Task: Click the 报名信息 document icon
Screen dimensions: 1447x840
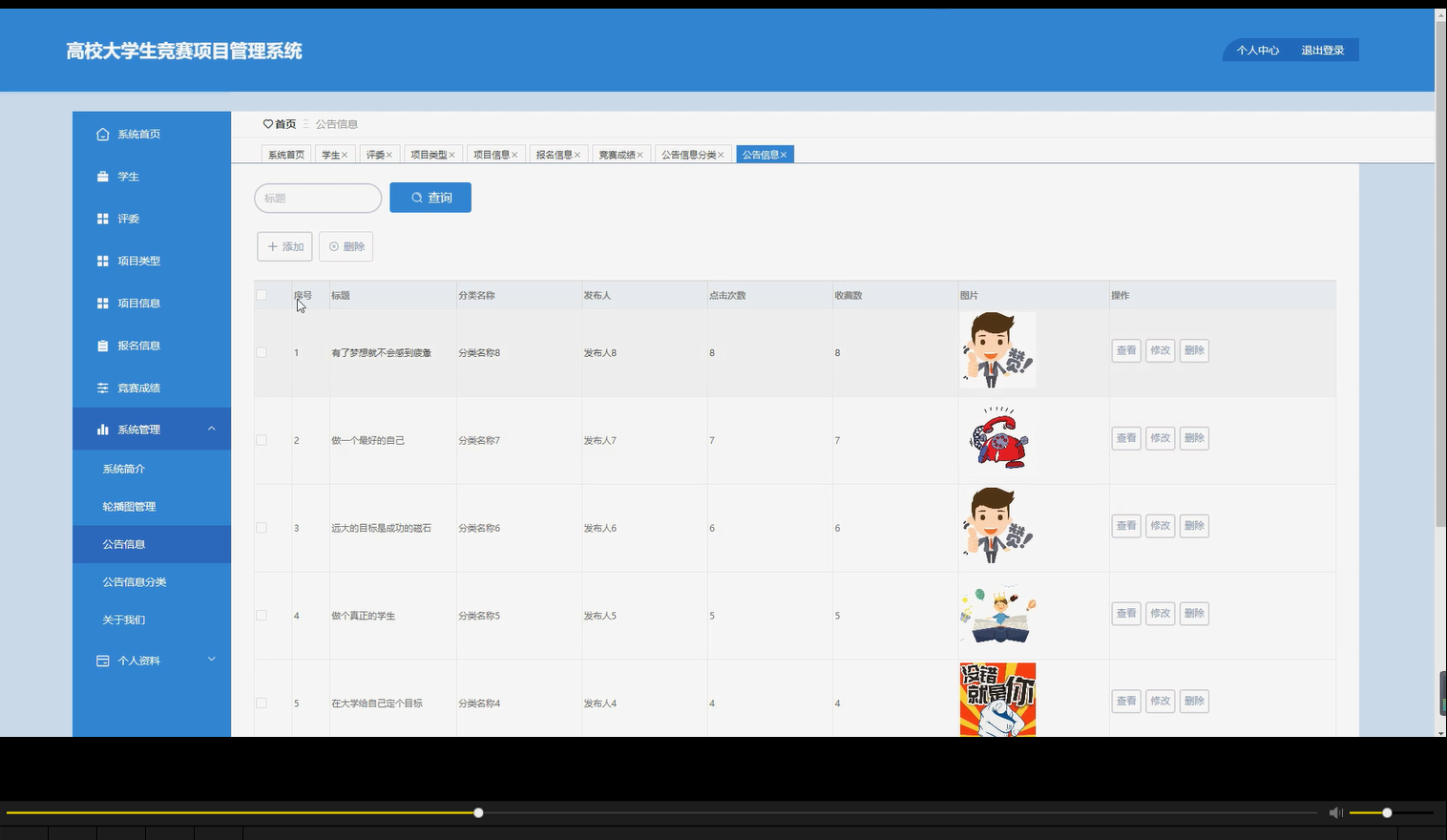Action: (x=103, y=345)
